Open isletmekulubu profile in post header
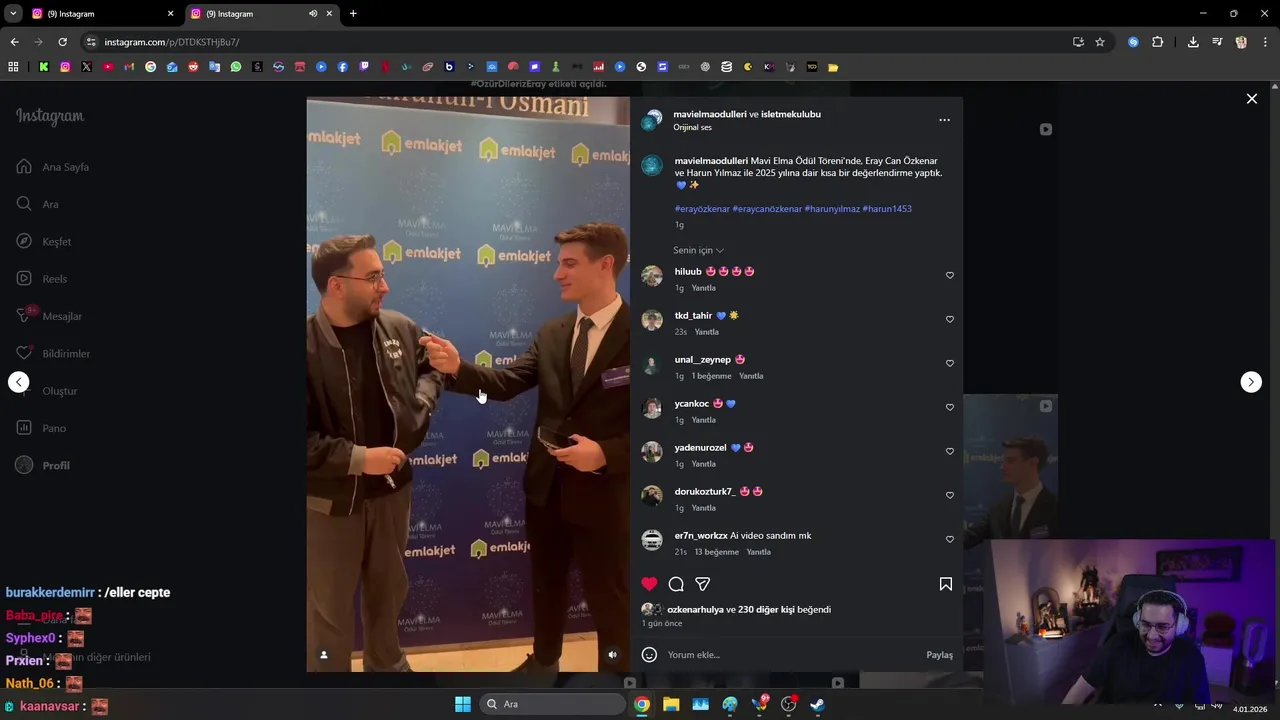The width and height of the screenshot is (1280, 720). point(791,114)
